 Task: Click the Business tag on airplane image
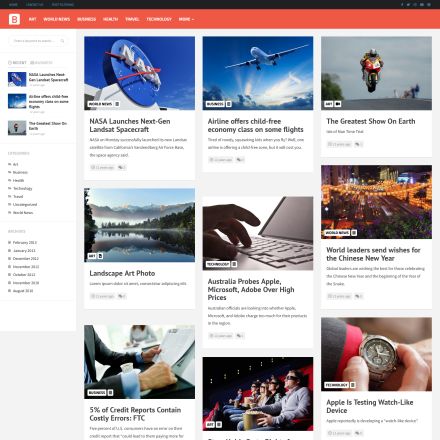point(215,104)
